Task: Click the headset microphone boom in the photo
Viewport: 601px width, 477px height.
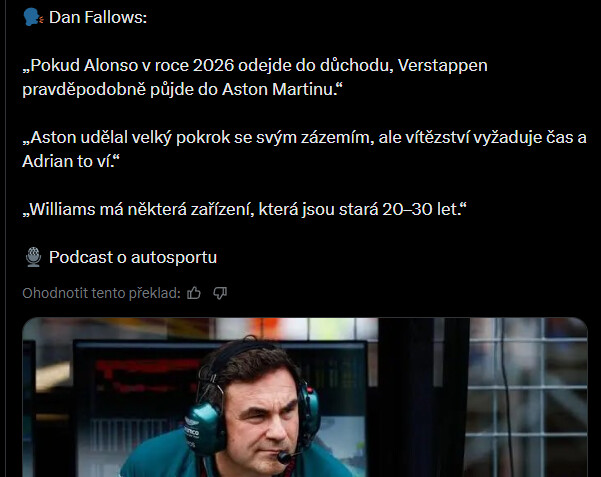Action: pos(285,457)
